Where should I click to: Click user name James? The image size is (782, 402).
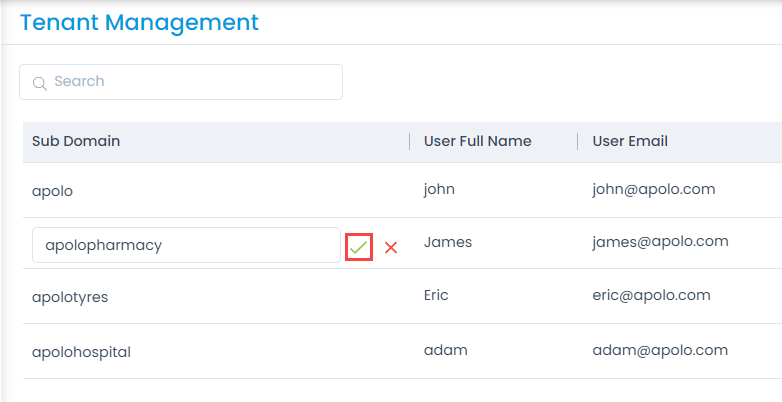[x=448, y=242]
